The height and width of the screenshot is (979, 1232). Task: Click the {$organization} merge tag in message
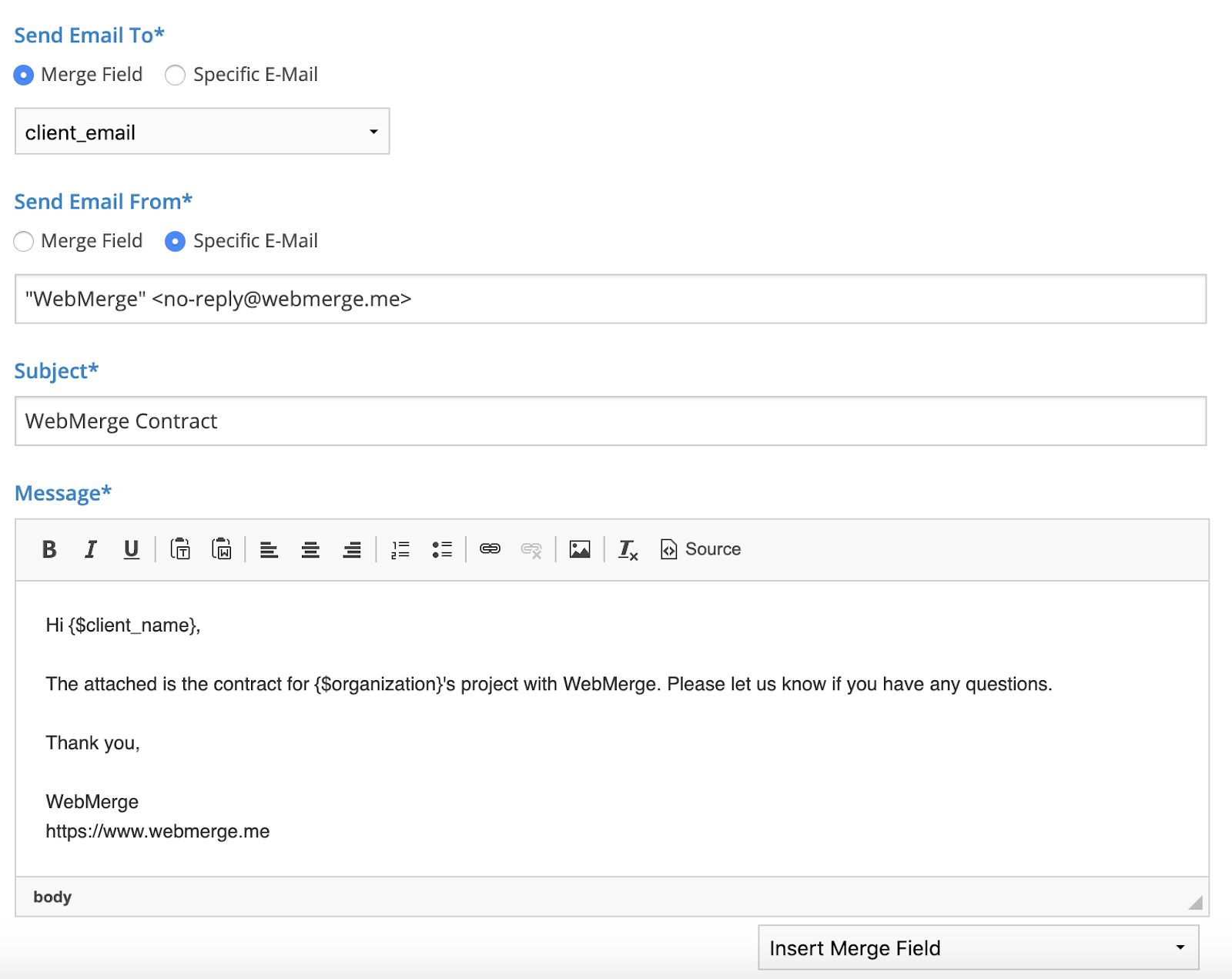coord(378,684)
